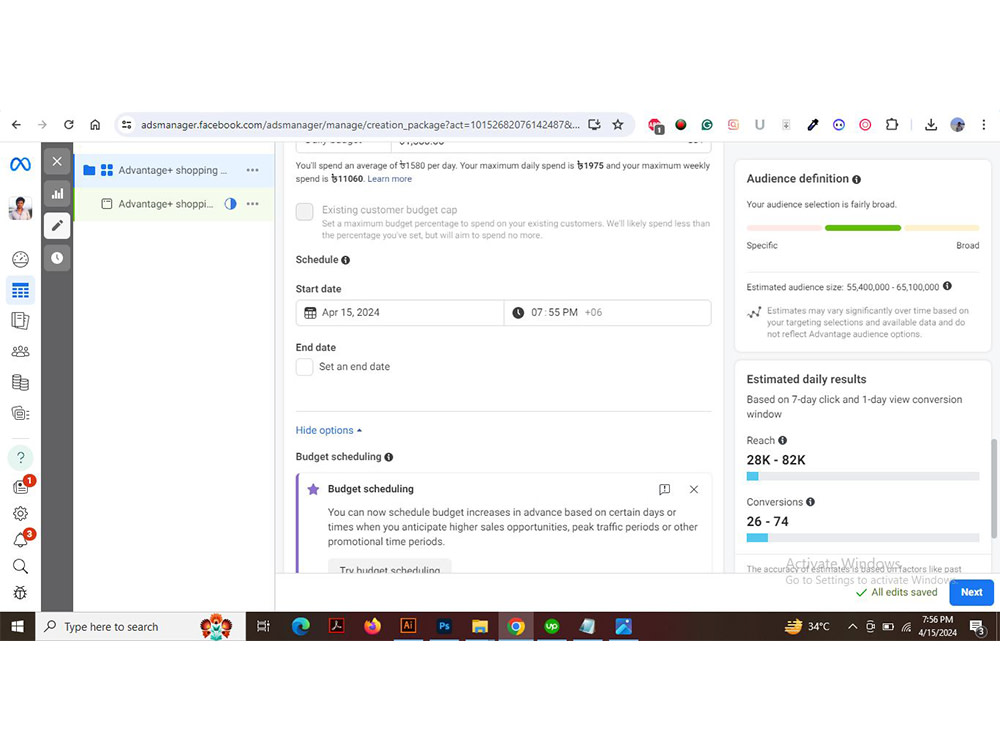Select the Edit pencil icon
This screenshot has height=750, width=1000.
click(x=57, y=225)
